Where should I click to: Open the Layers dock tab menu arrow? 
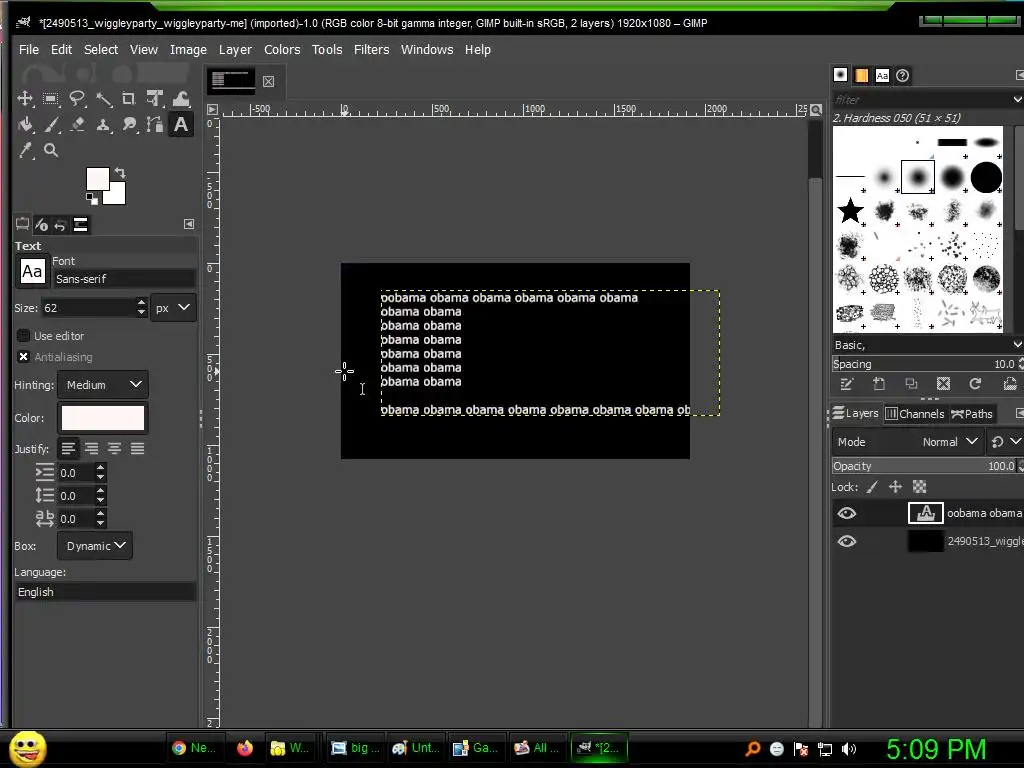click(1019, 413)
